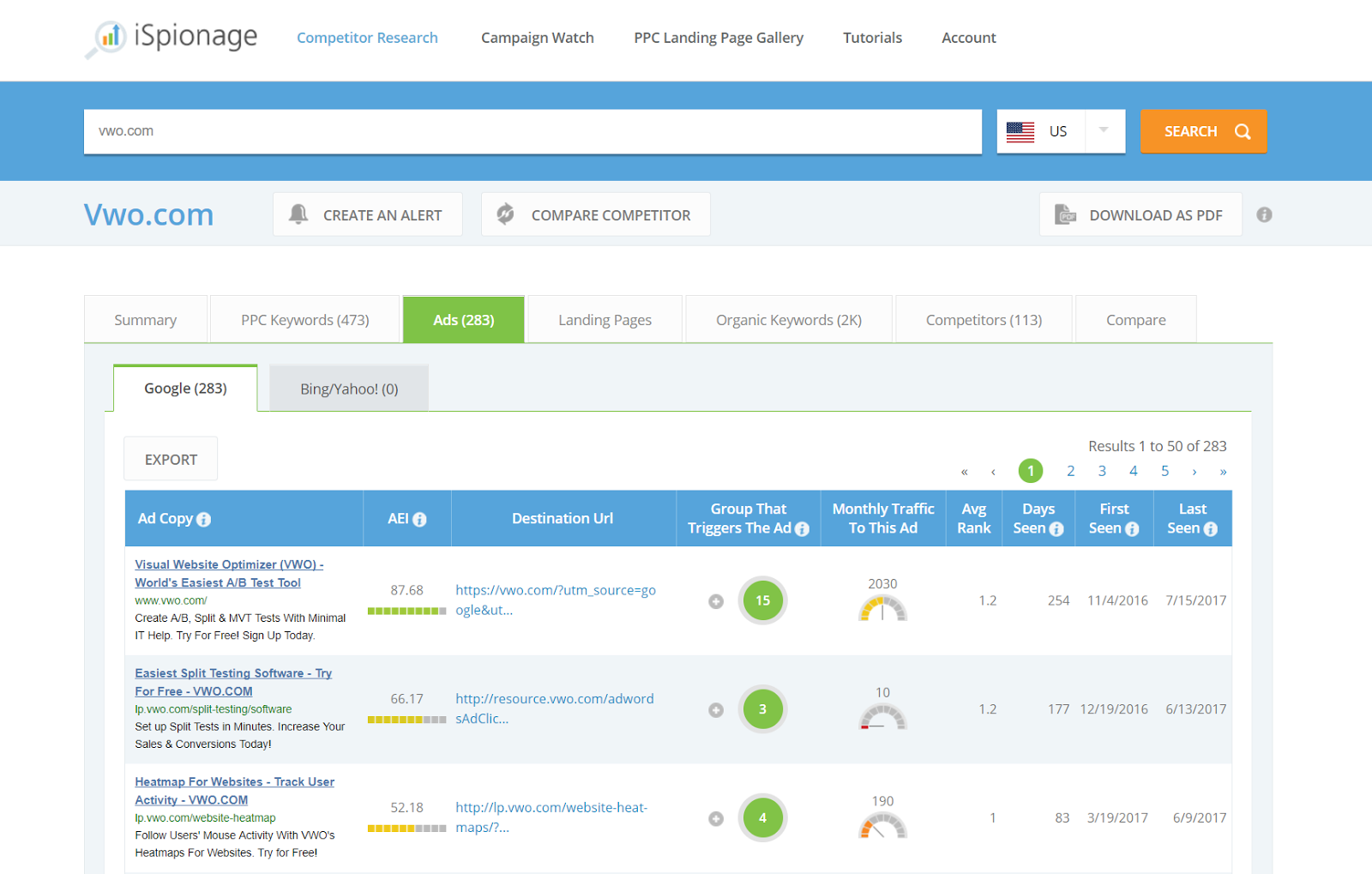Click the PDF file icon

click(x=1065, y=214)
